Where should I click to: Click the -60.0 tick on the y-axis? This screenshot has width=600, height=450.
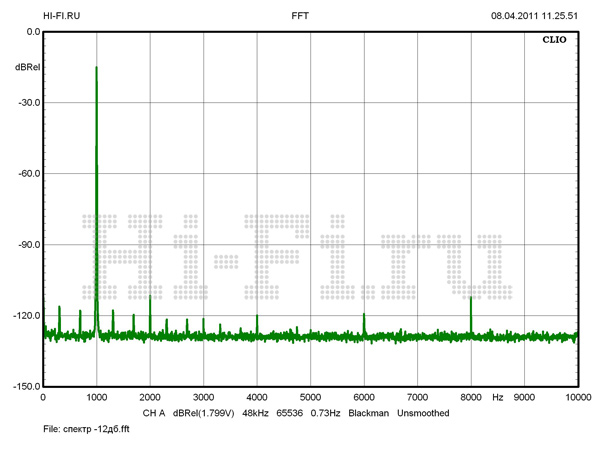pyautogui.click(x=27, y=173)
